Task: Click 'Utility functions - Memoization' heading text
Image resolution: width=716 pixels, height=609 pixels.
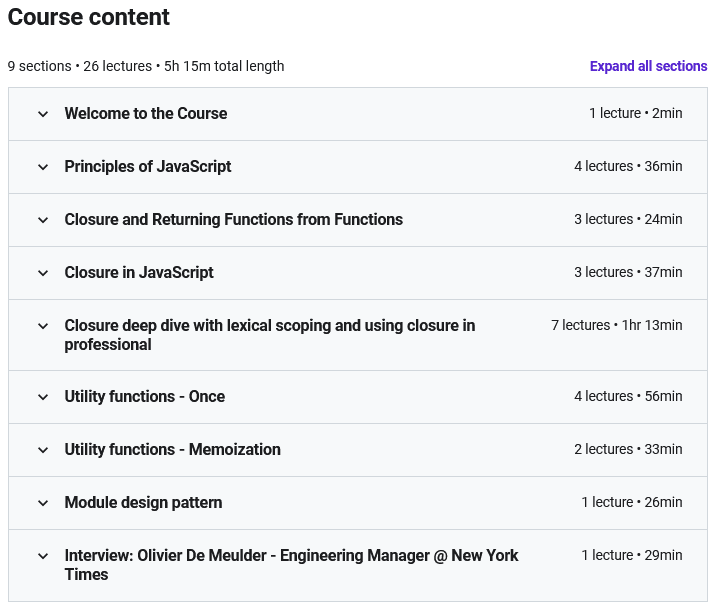Action: [x=173, y=450]
